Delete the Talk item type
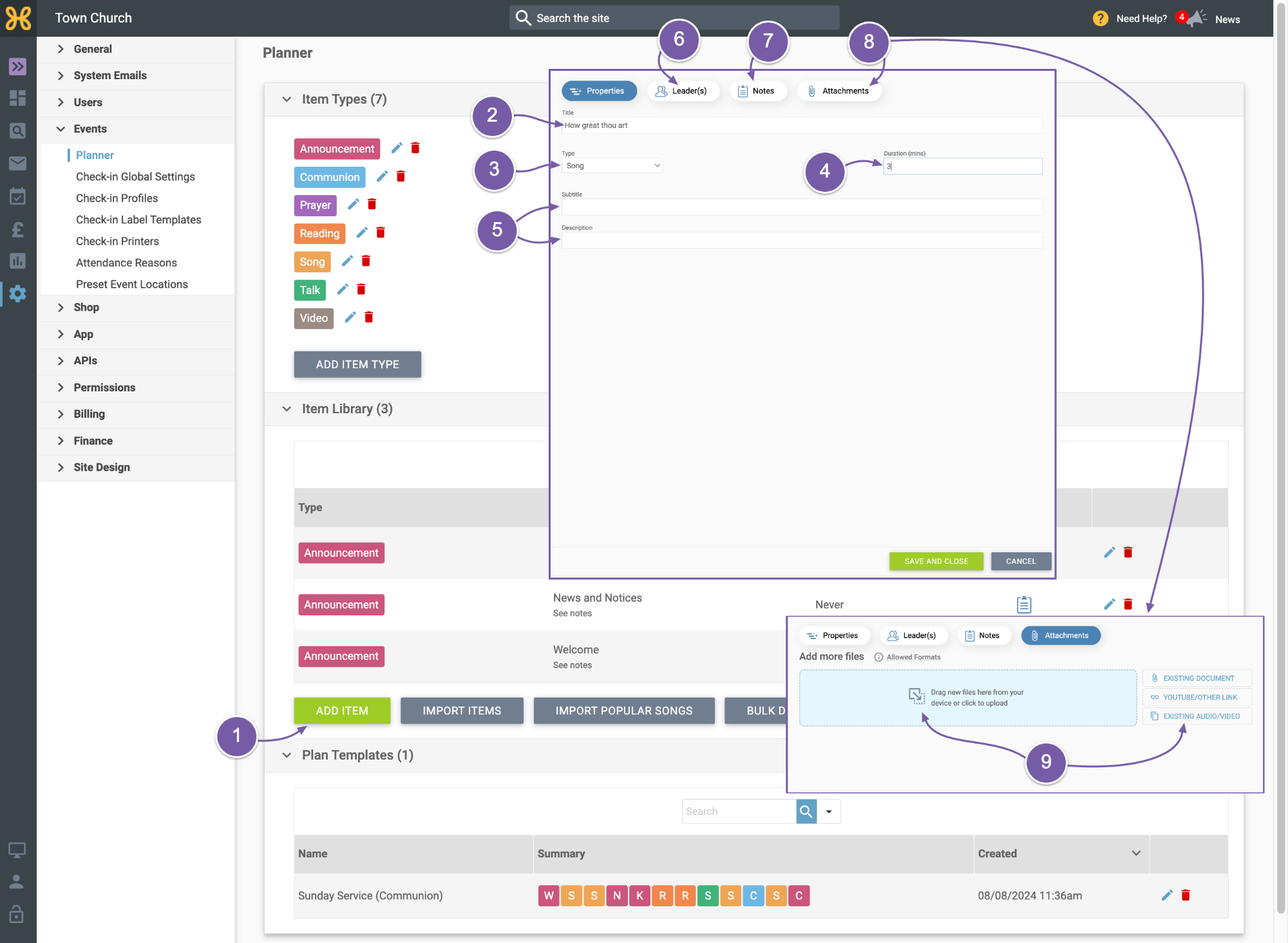Screen dimensions: 1288x943 tap(361, 289)
